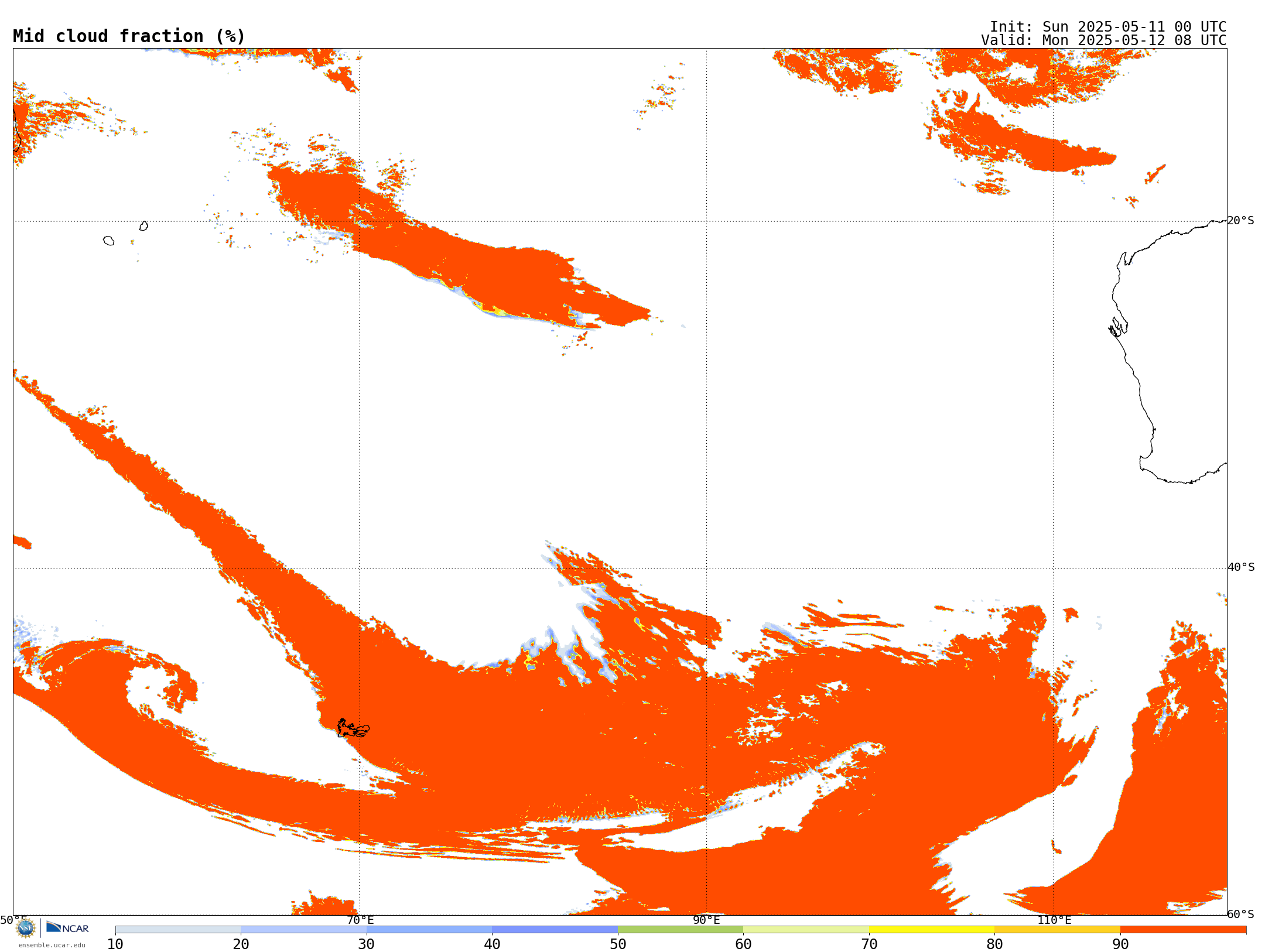Click the 60°S latitude label
Image resolution: width=1265 pixels, height=952 pixels.
1241,914
